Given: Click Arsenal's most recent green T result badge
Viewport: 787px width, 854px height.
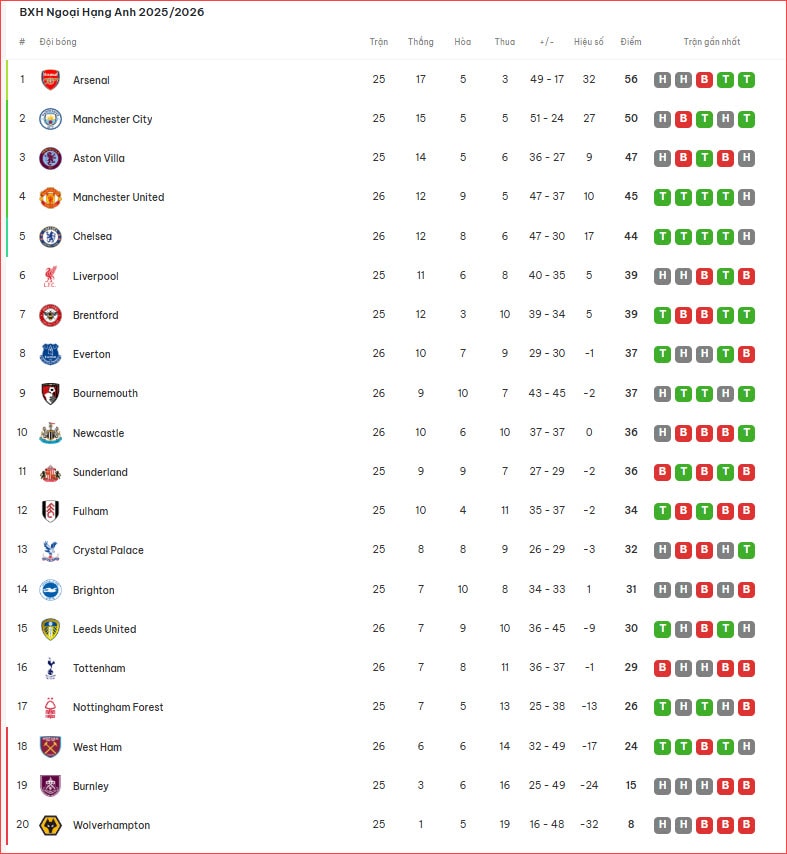Looking at the screenshot, I should [x=746, y=80].
